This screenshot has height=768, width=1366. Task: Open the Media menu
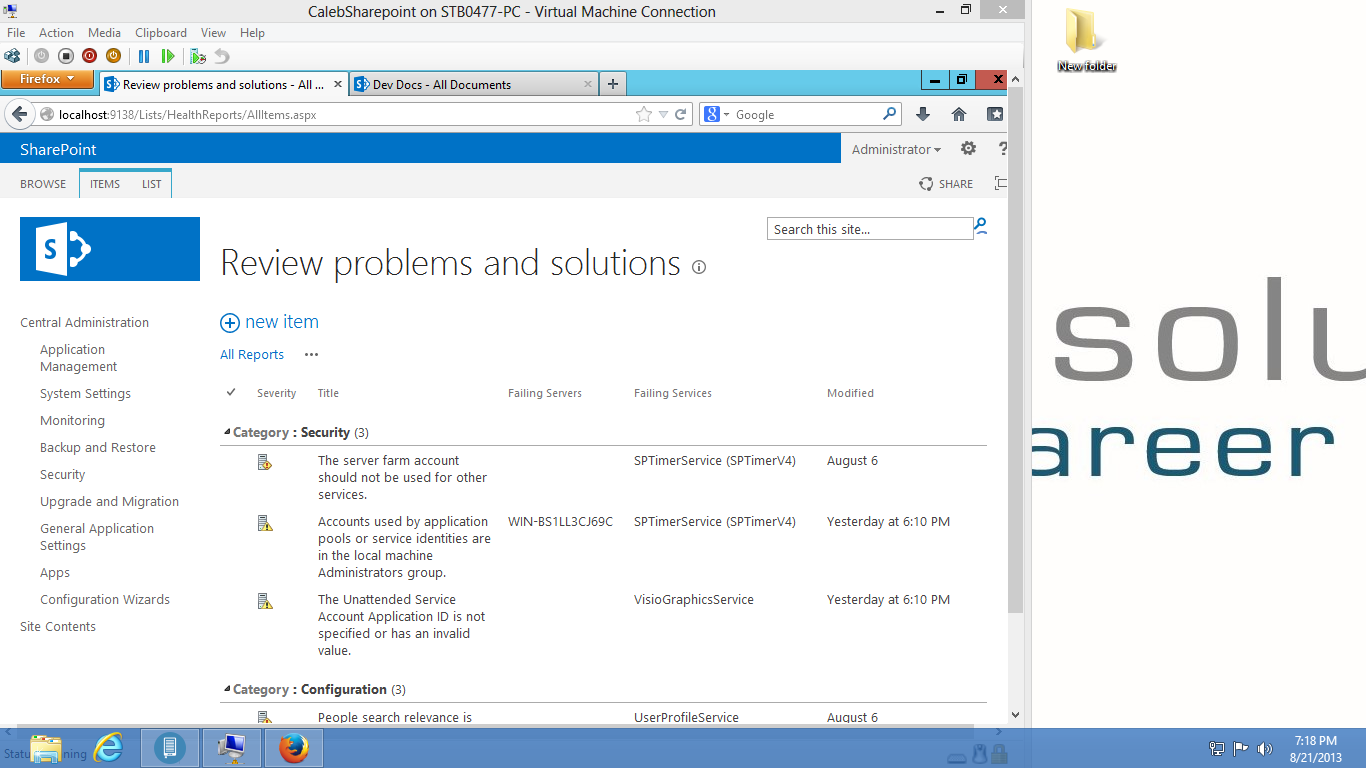[104, 33]
